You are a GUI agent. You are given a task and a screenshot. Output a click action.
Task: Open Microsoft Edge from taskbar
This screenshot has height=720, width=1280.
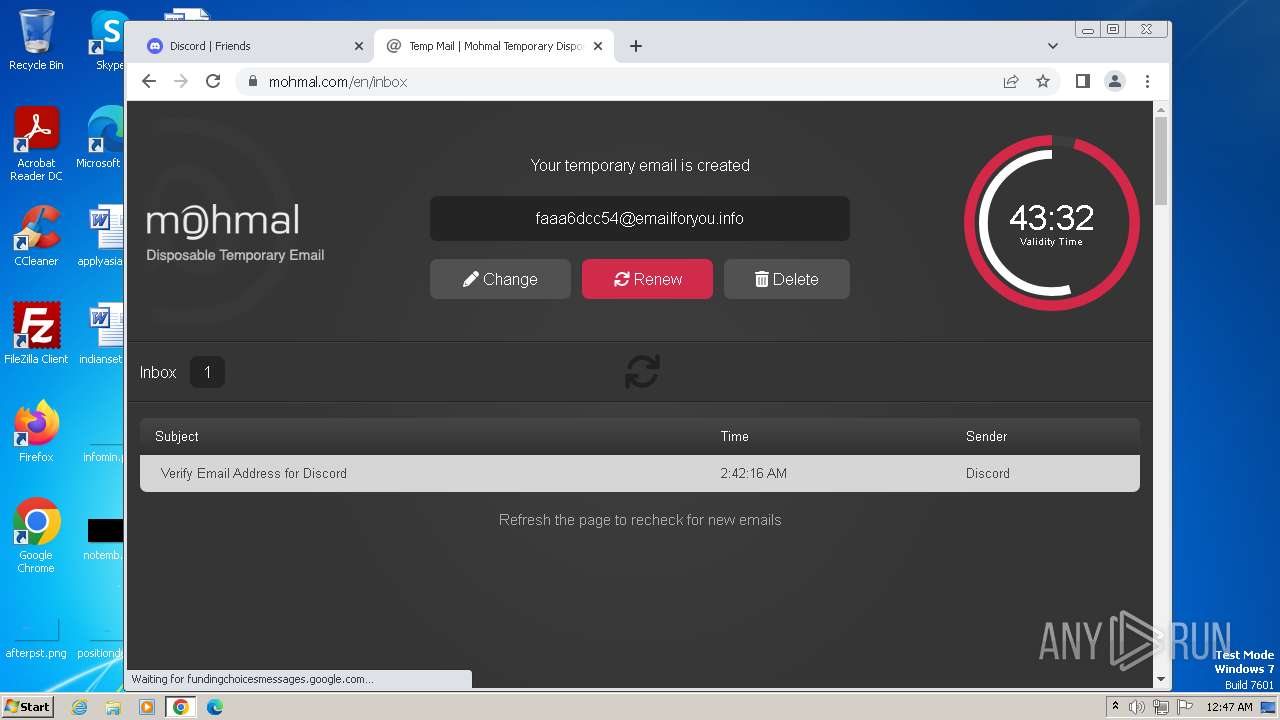coord(215,707)
